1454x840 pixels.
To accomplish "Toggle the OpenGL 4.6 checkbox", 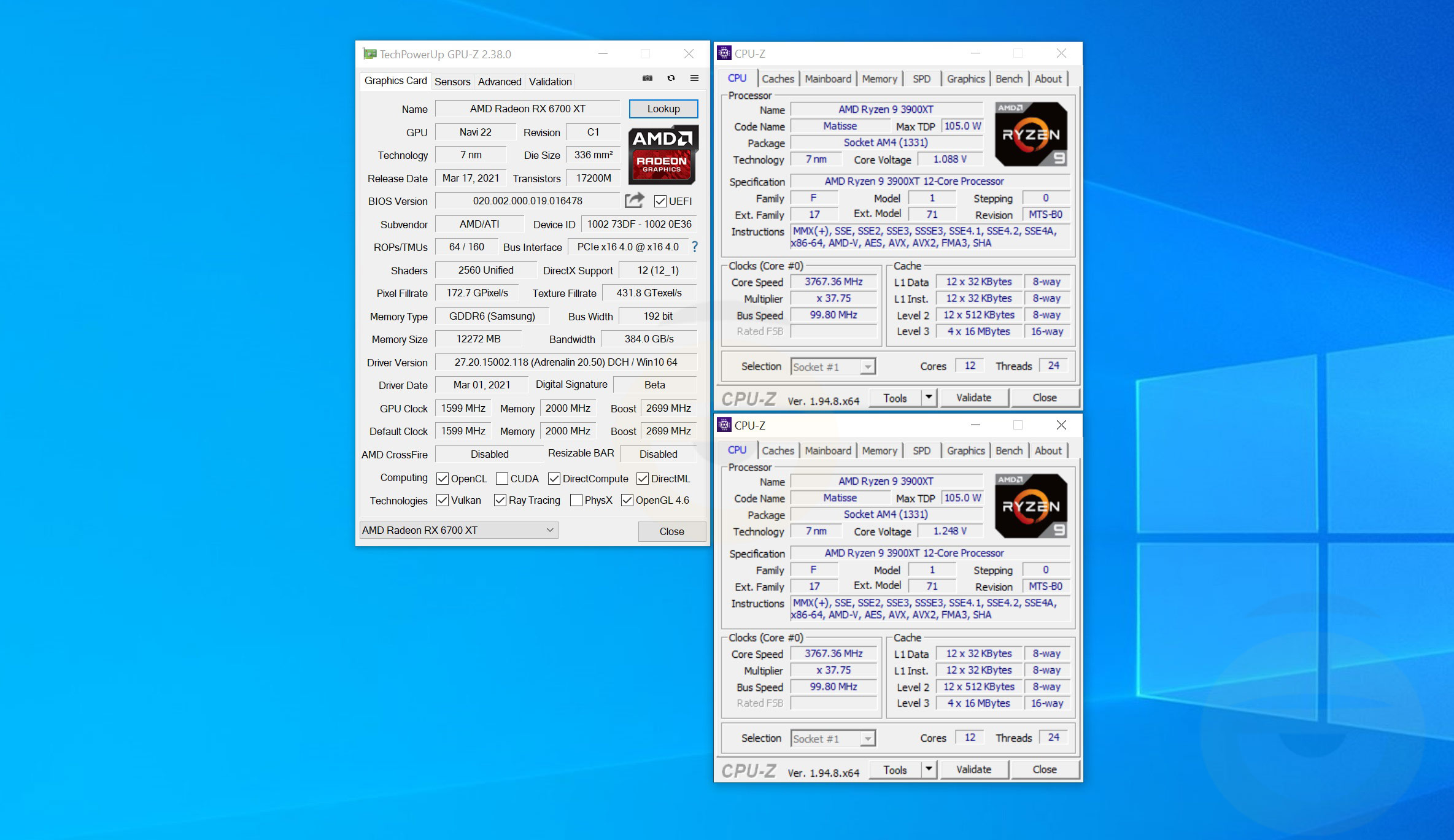I will pos(627,500).
